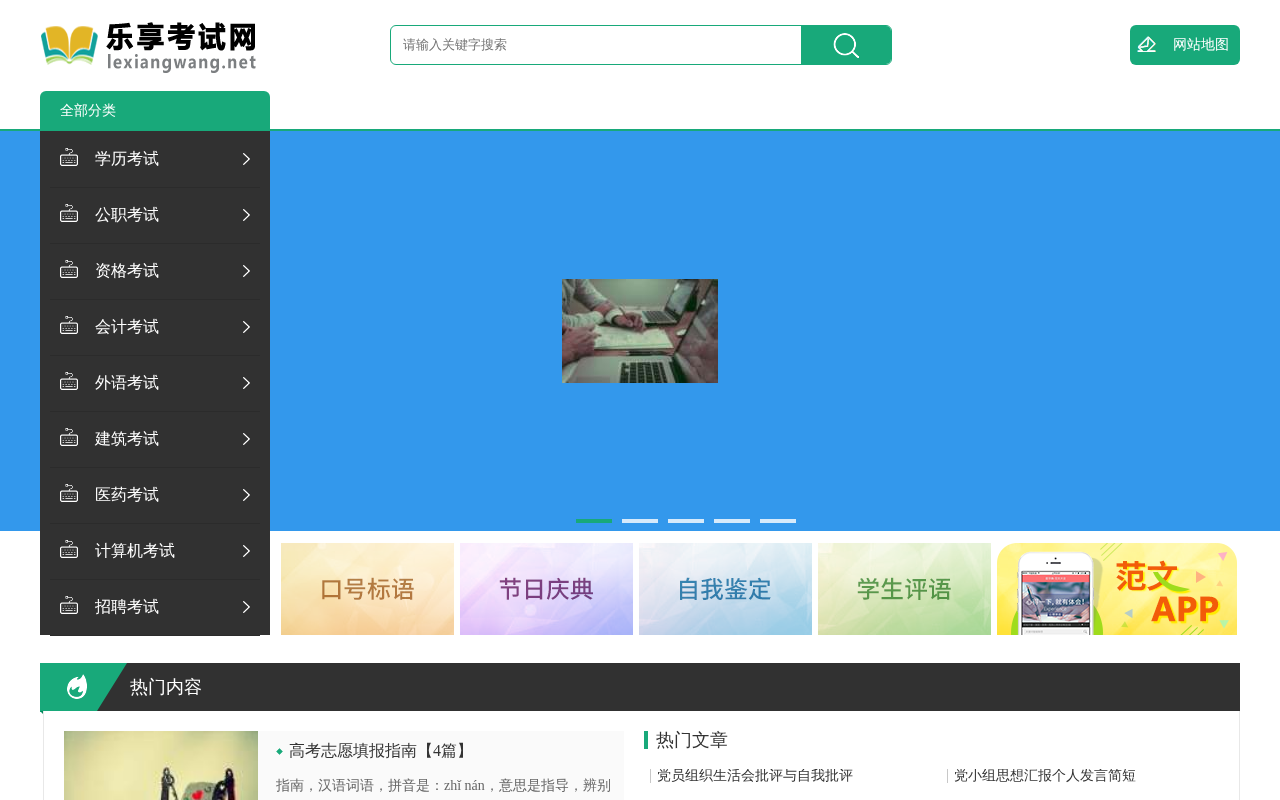Click the 口号标语 banner tile
Screen dimensions: 1280x800
pos(367,589)
